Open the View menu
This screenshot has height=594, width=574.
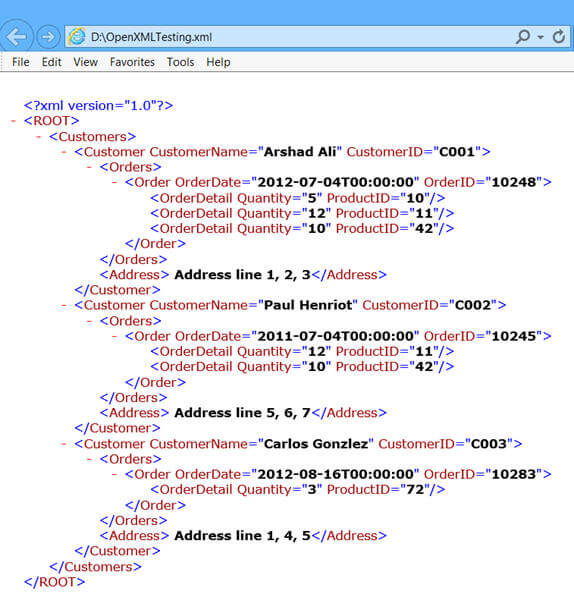click(85, 62)
